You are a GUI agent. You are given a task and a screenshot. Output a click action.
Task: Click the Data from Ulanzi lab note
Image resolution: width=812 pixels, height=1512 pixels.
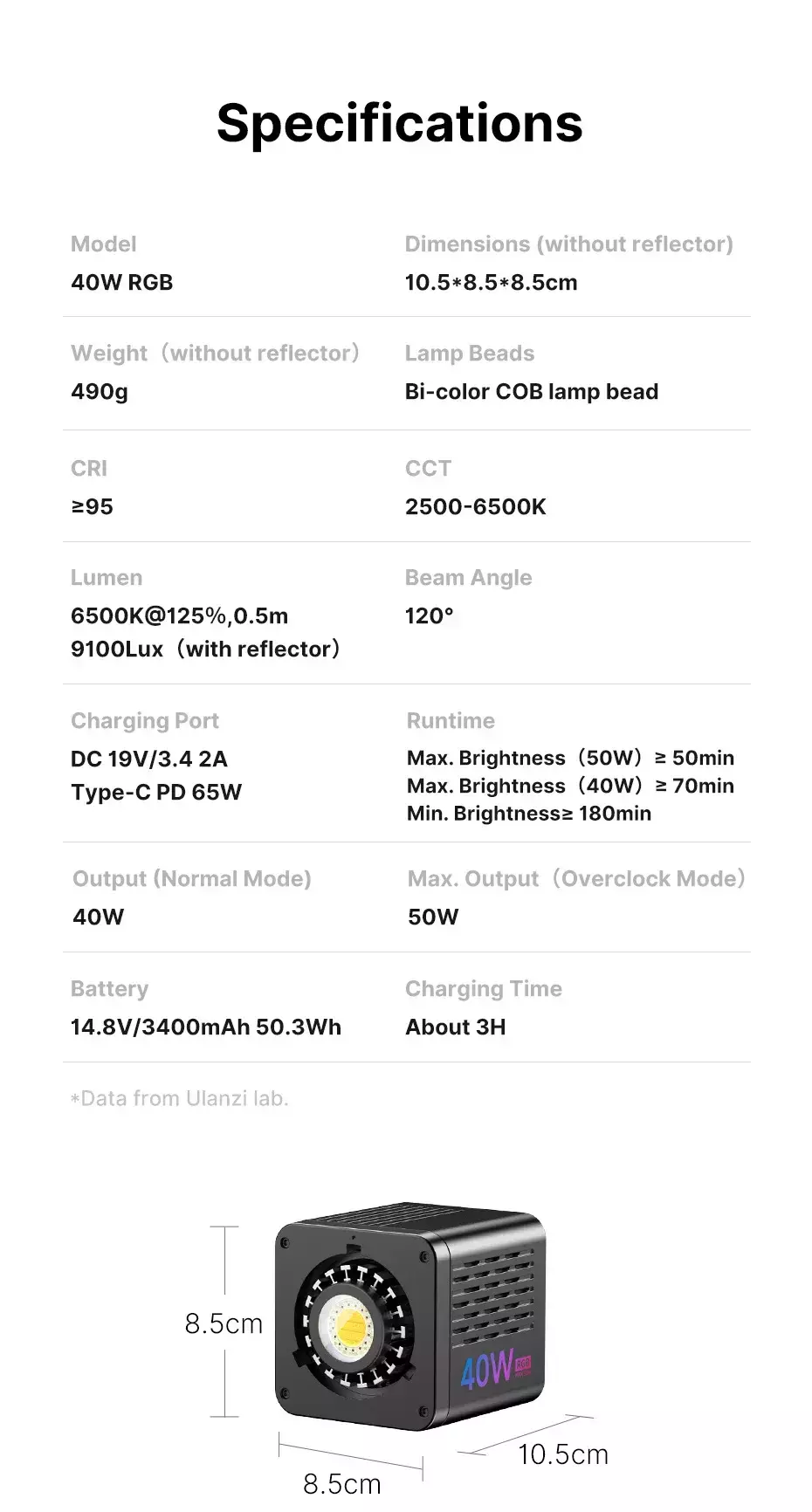pos(179,1098)
